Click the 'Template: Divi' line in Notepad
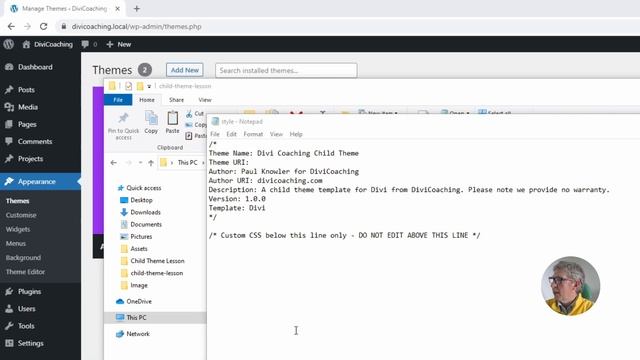 [237, 208]
